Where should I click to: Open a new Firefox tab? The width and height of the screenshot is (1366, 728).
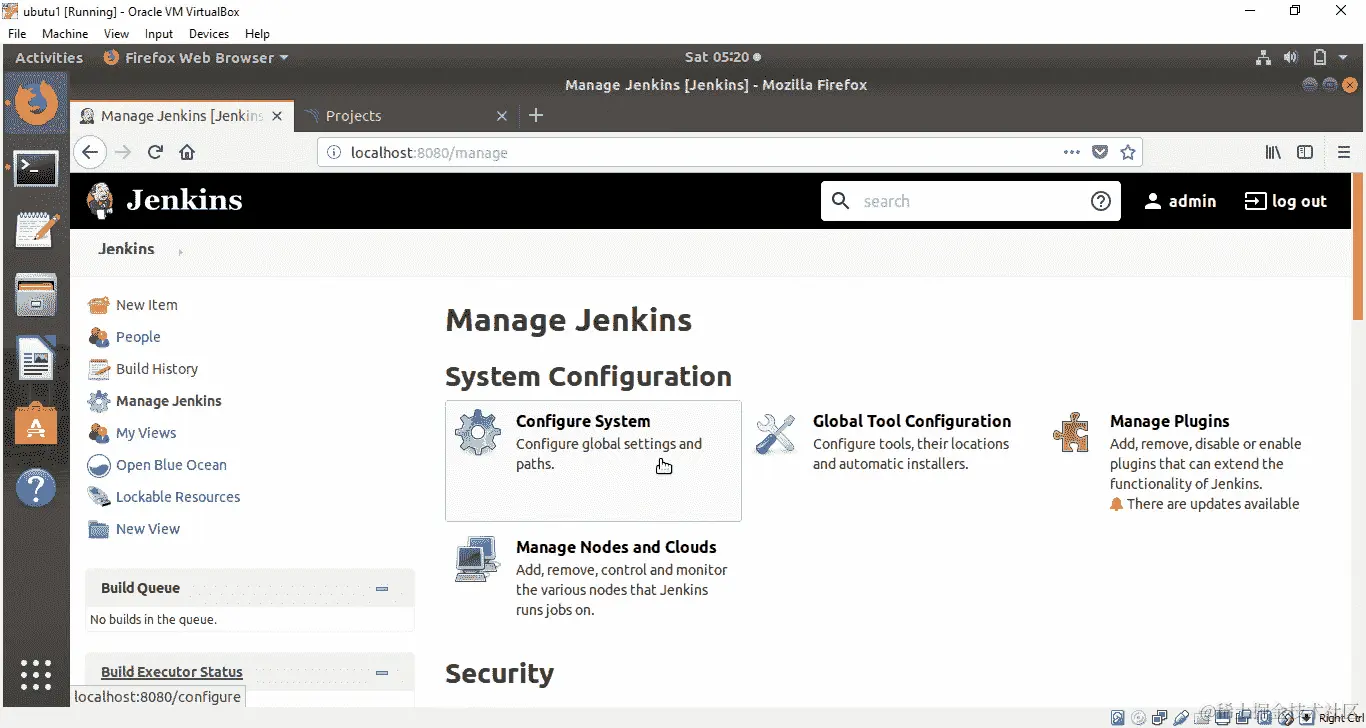point(536,116)
